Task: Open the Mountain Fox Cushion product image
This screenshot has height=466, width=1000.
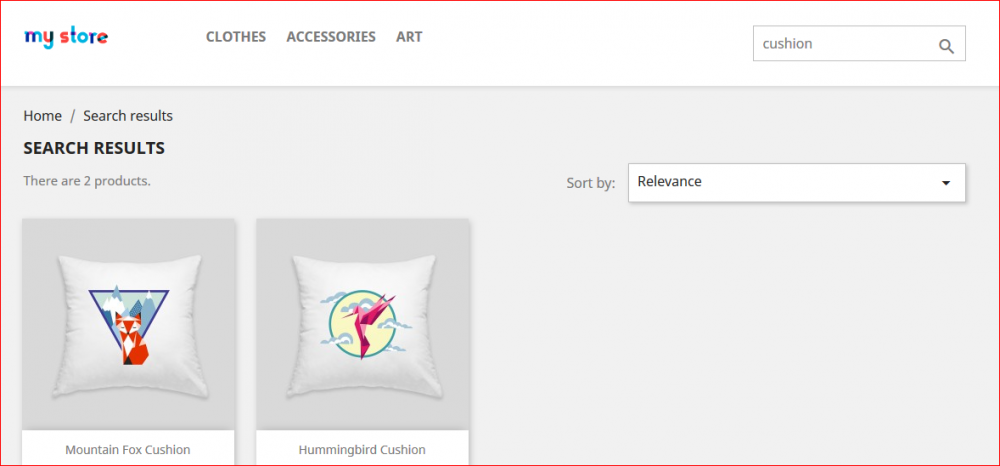Action: click(x=129, y=324)
